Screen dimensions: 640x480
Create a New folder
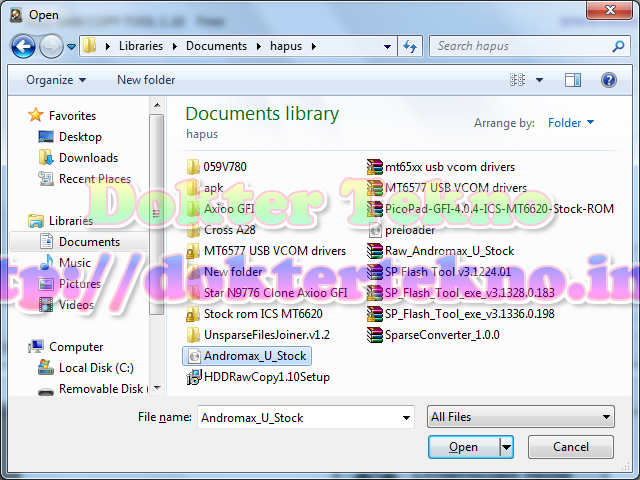tap(146, 80)
